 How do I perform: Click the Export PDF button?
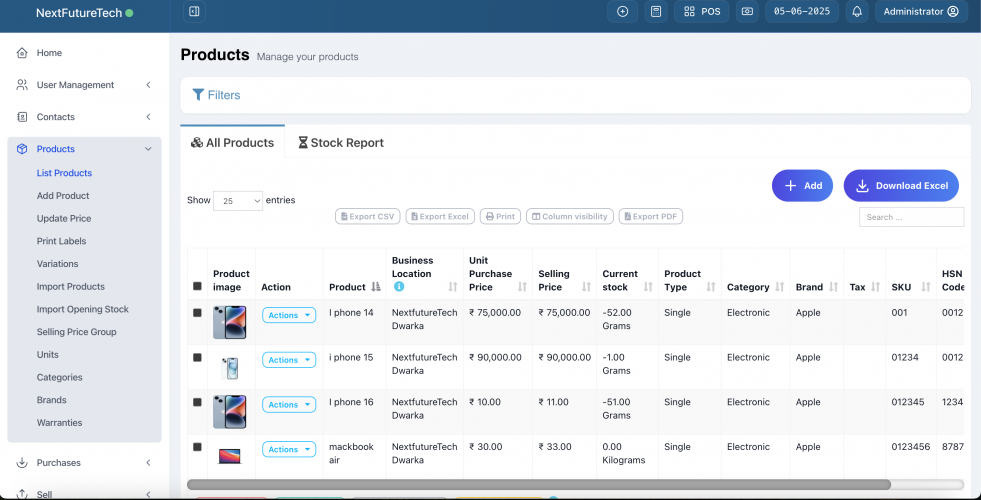[x=651, y=217]
